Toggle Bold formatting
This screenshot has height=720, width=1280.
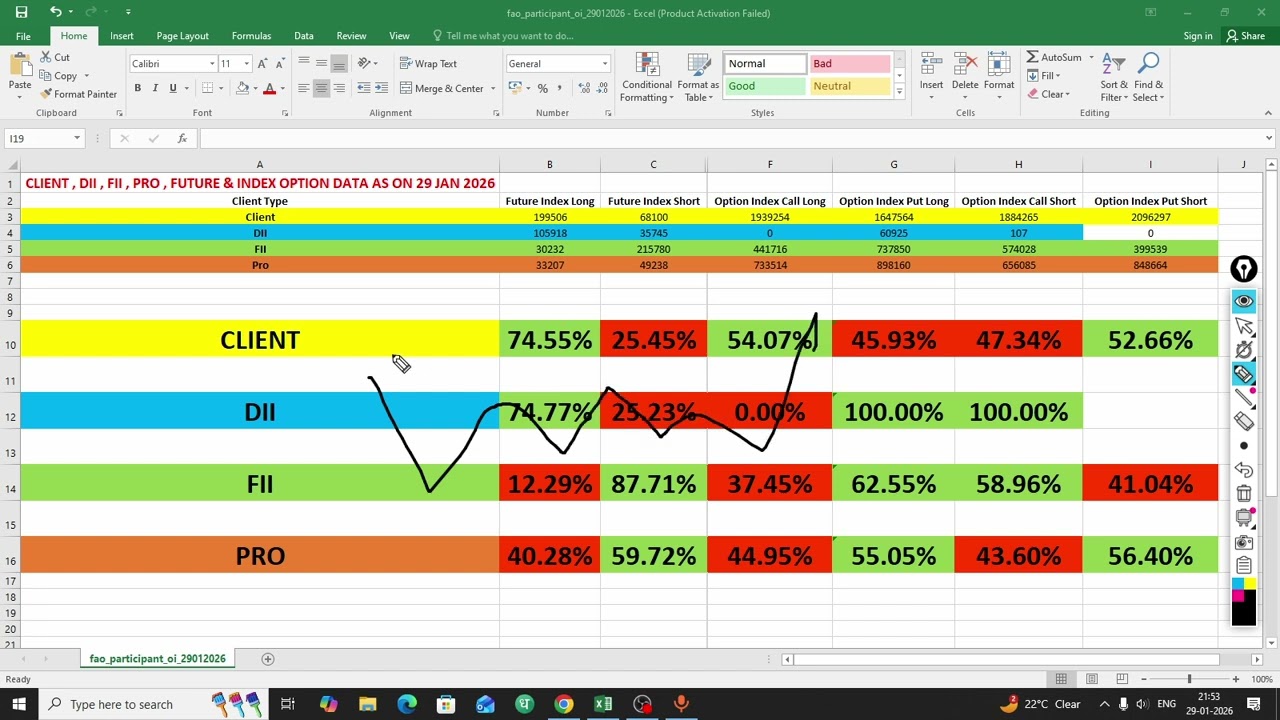coord(138,88)
